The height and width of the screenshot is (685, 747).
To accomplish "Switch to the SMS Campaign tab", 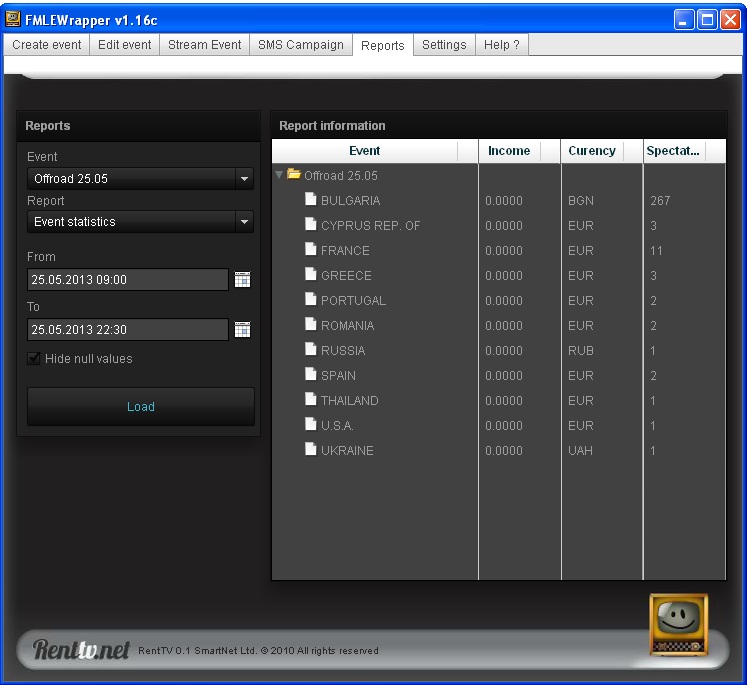I will (301, 45).
